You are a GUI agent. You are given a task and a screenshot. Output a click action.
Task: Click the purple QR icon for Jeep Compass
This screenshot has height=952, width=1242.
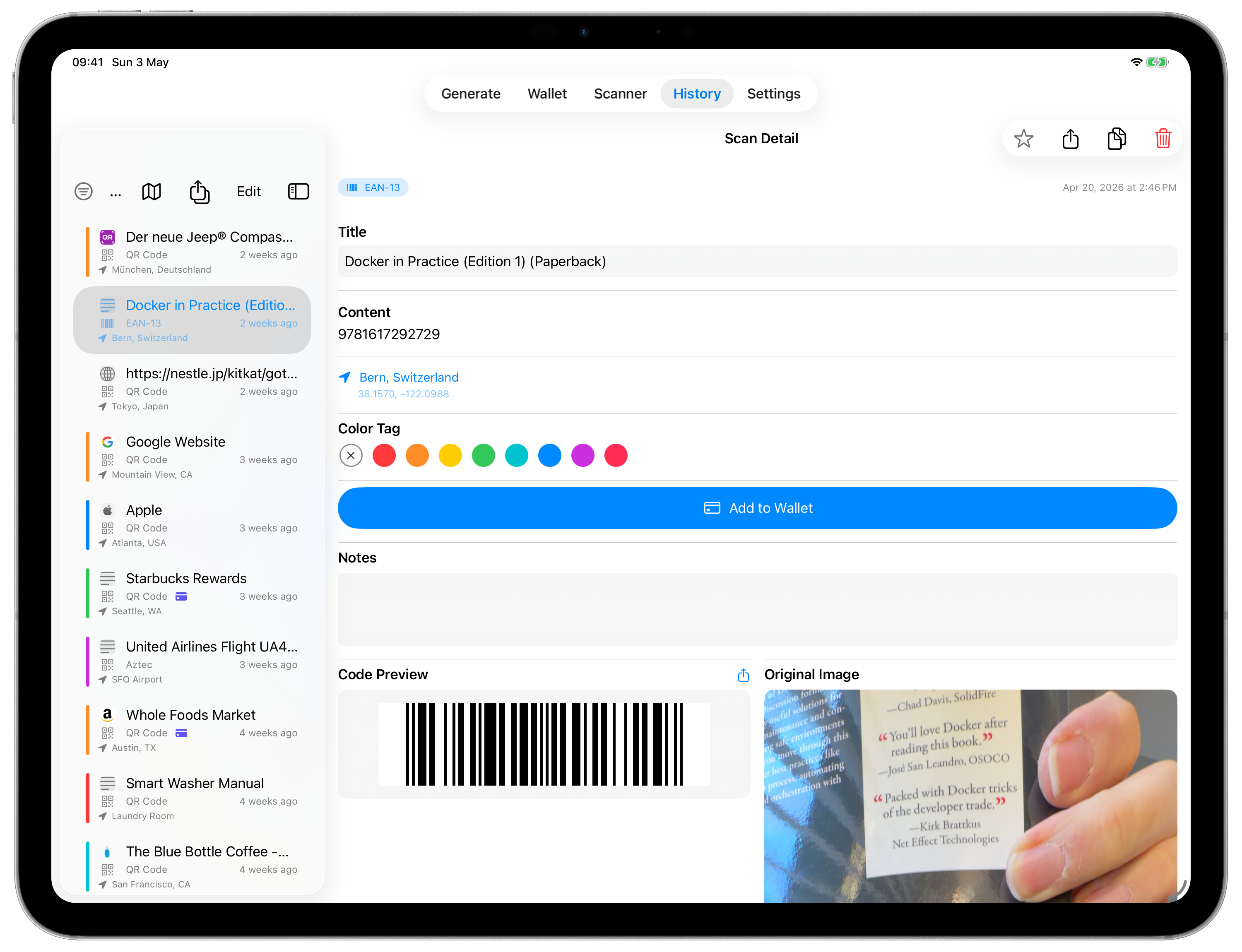pyautogui.click(x=107, y=237)
